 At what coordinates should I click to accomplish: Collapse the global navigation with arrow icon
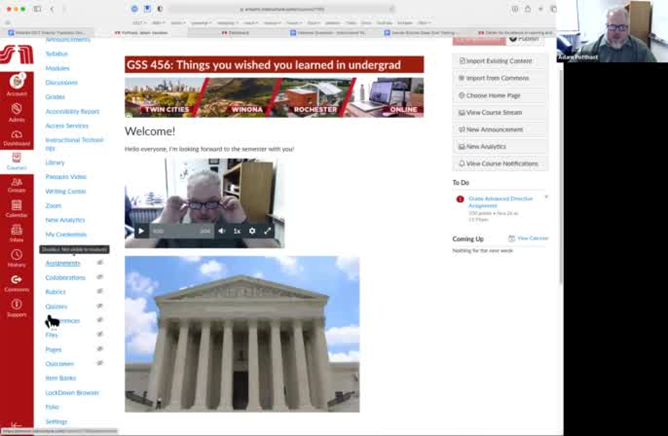click(16, 425)
